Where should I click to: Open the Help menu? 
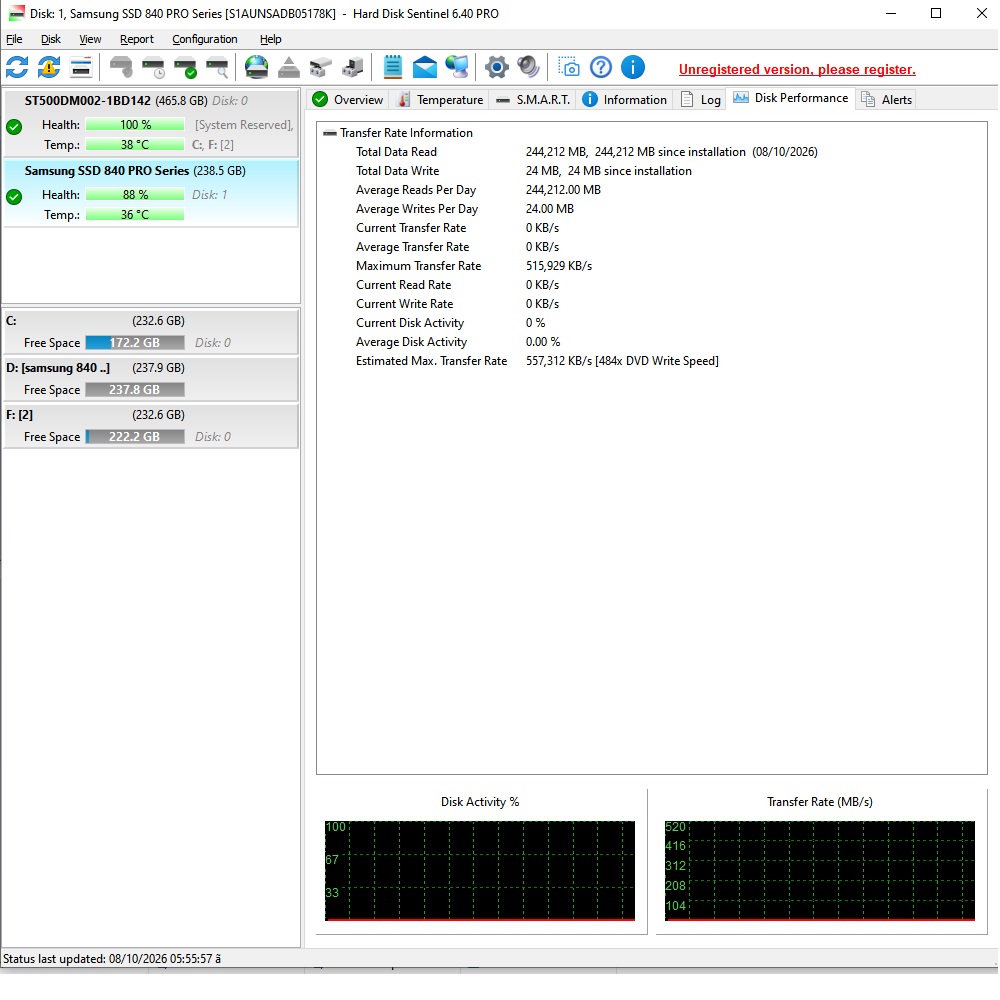270,39
